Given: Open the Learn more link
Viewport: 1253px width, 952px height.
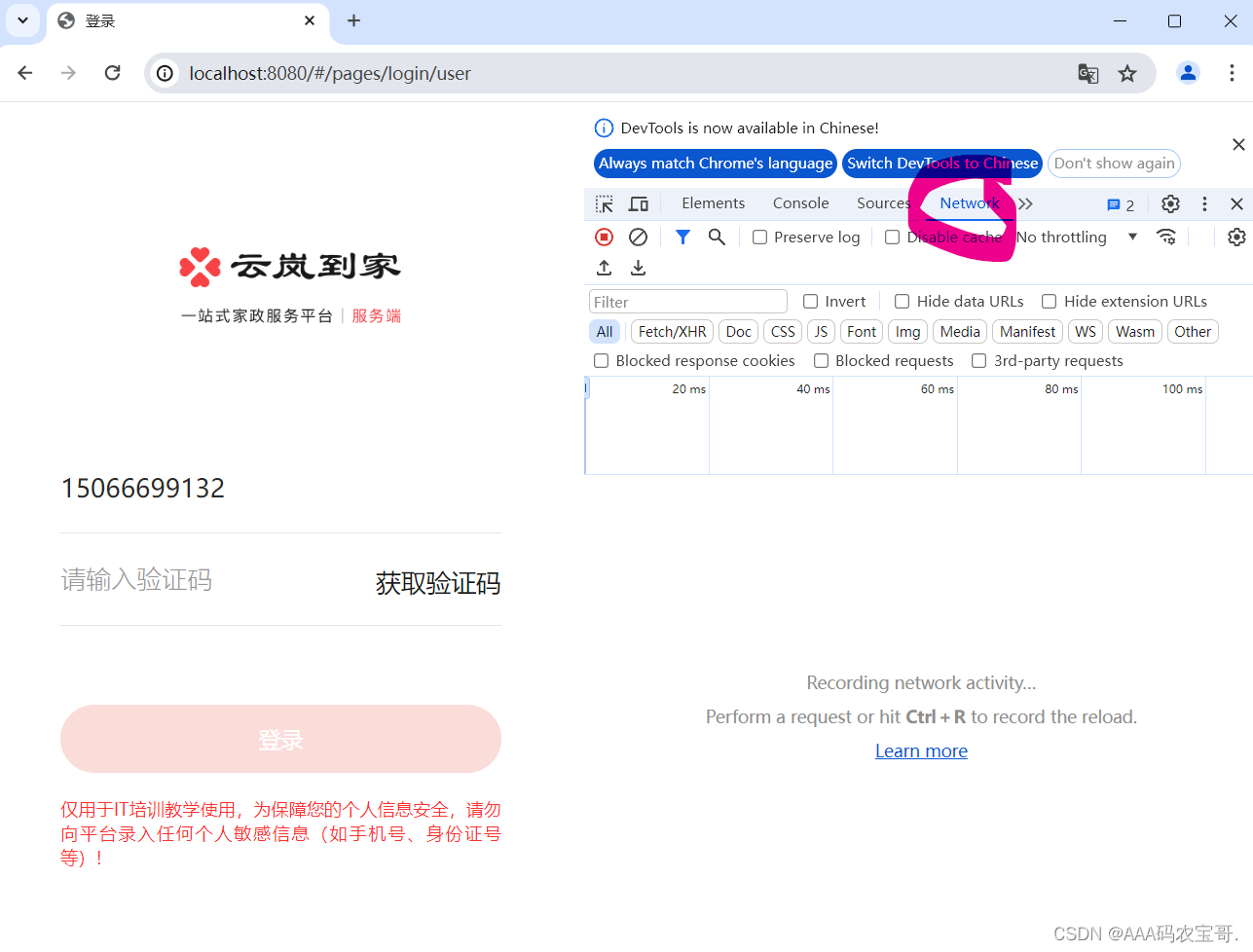Looking at the screenshot, I should coord(921,751).
